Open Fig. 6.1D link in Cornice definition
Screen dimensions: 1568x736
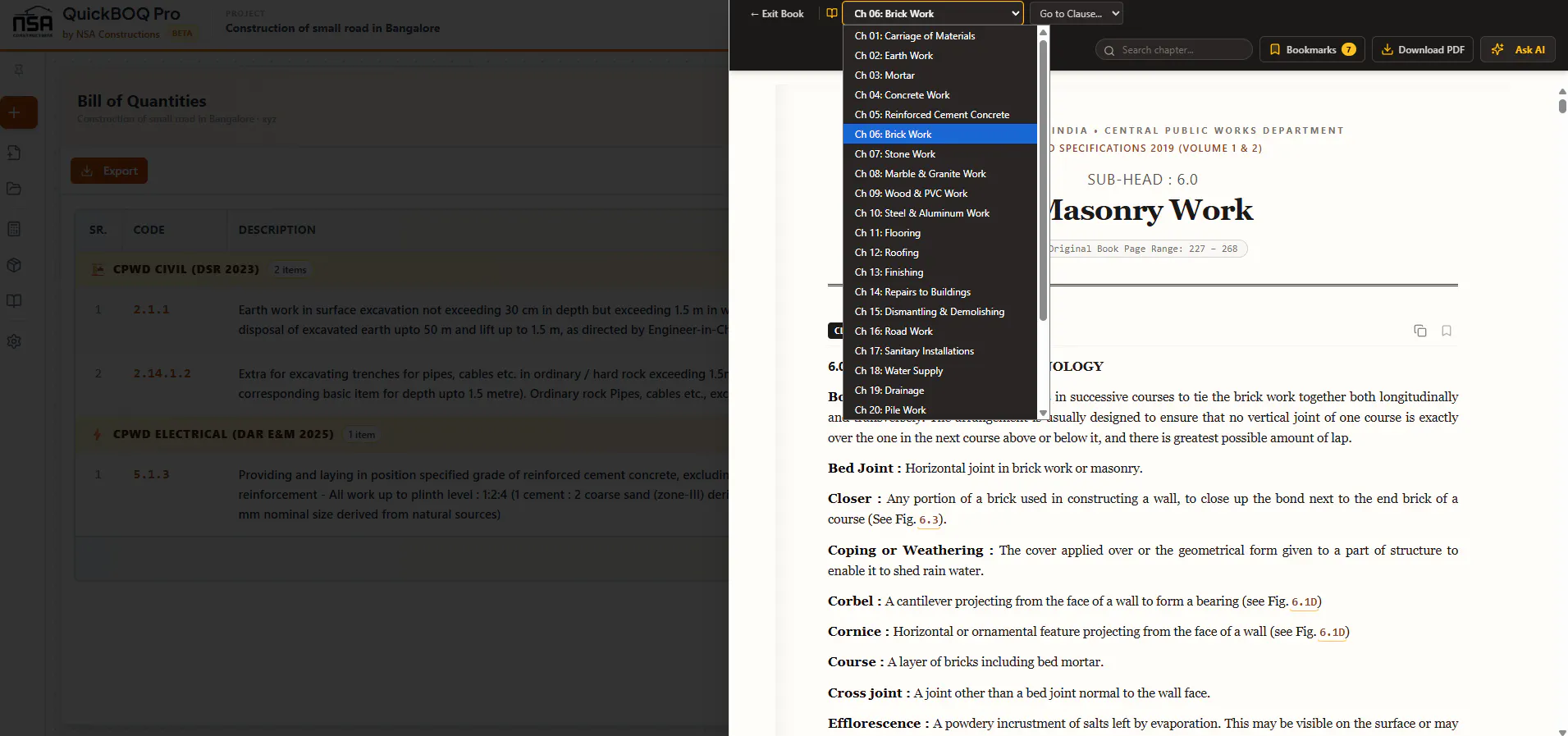point(1333,632)
